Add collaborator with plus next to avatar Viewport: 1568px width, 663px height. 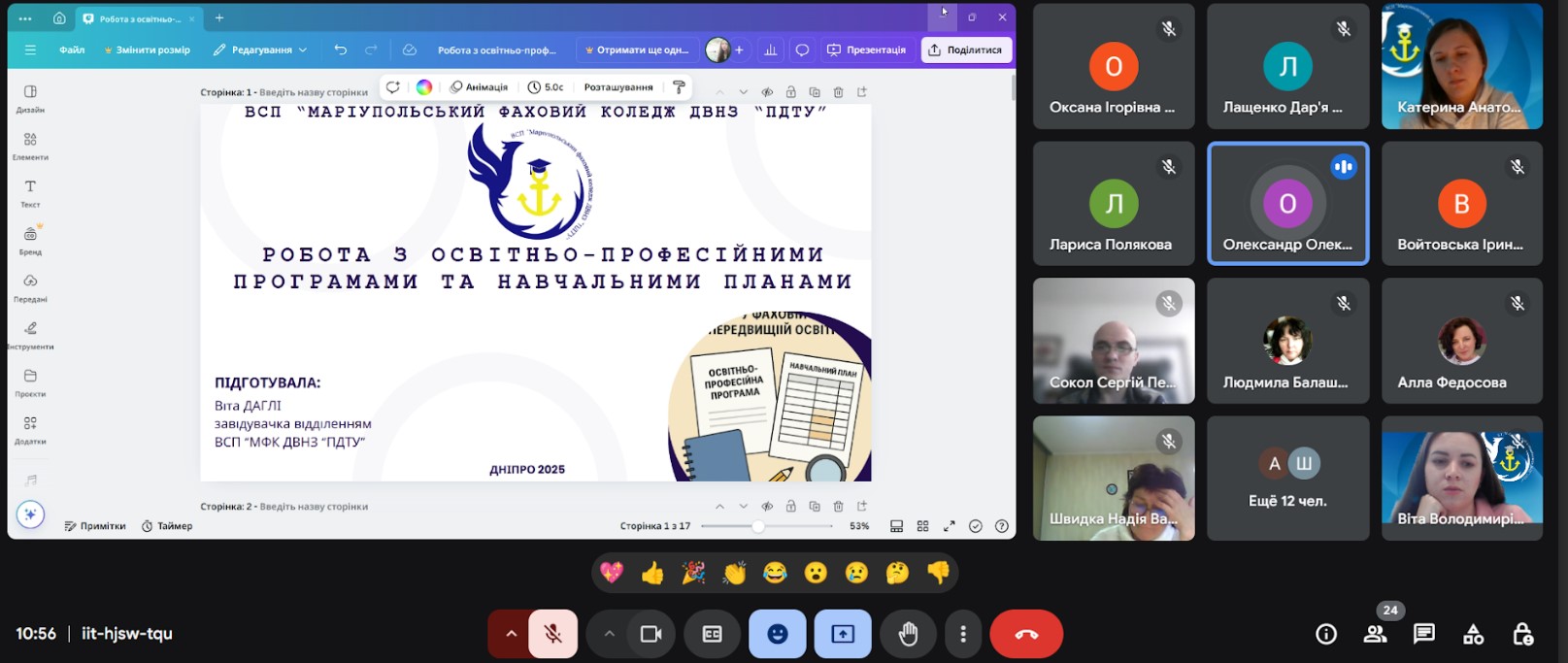[739, 50]
